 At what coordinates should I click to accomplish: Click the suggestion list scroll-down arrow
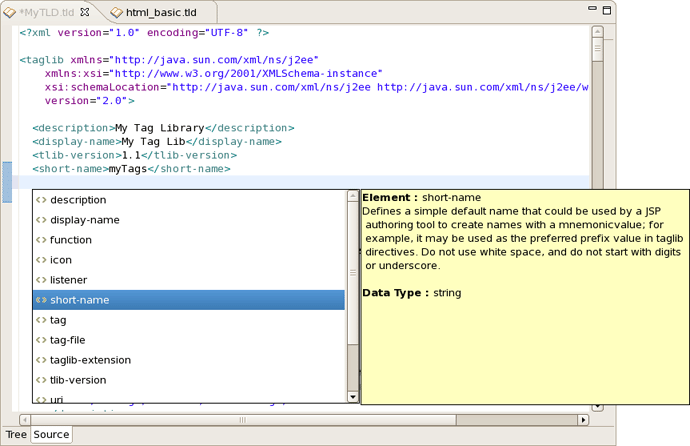pyautogui.click(x=352, y=397)
